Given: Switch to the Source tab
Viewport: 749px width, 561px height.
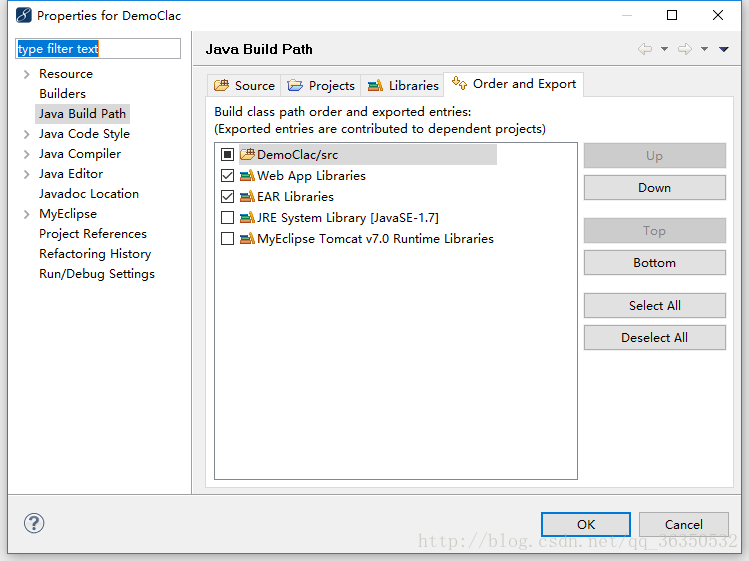Looking at the screenshot, I should tap(244, 86).
